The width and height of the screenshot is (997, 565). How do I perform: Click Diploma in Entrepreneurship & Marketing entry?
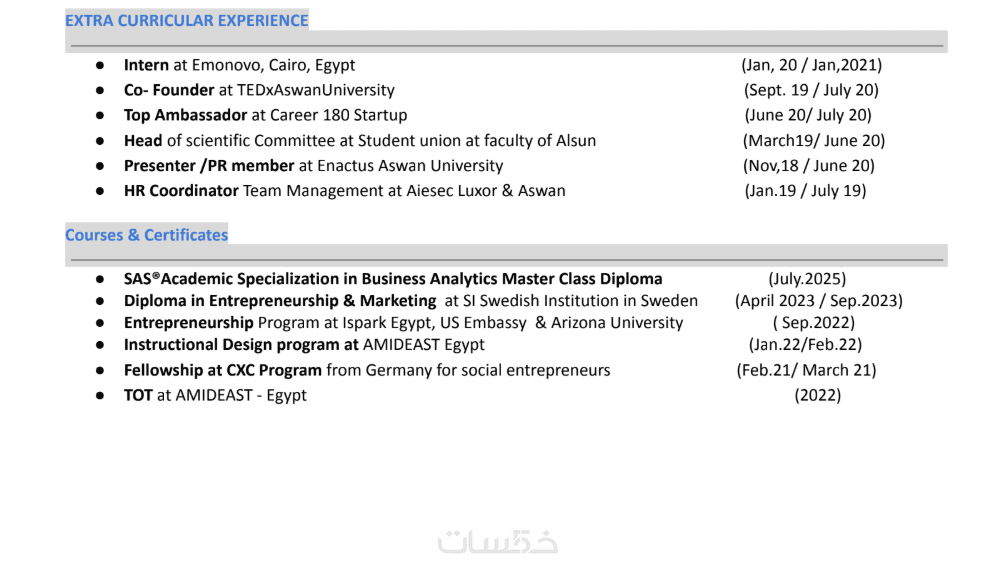[410, 300]
